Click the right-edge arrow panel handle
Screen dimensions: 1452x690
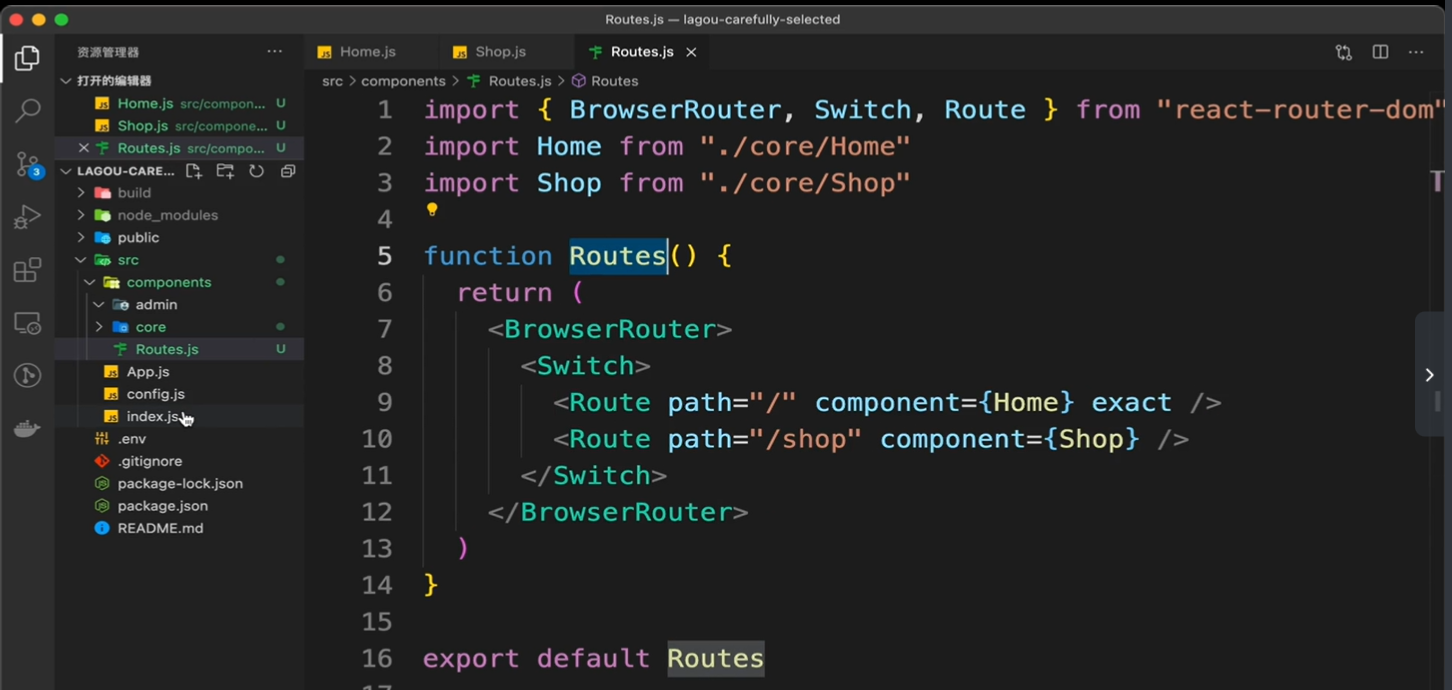(x=1429, y=375)
